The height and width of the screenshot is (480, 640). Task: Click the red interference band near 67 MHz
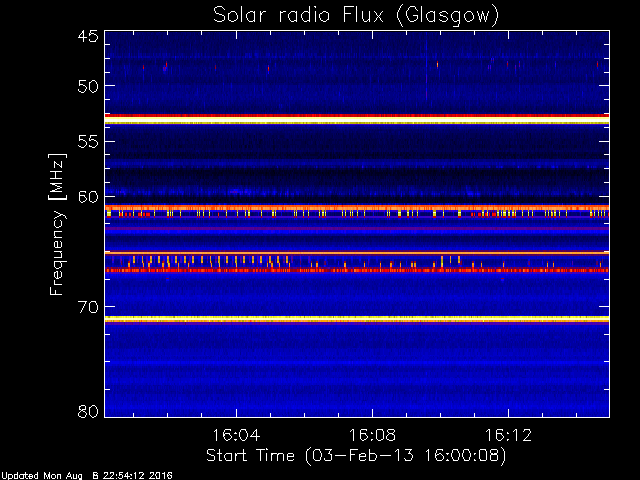click(357, 270)
